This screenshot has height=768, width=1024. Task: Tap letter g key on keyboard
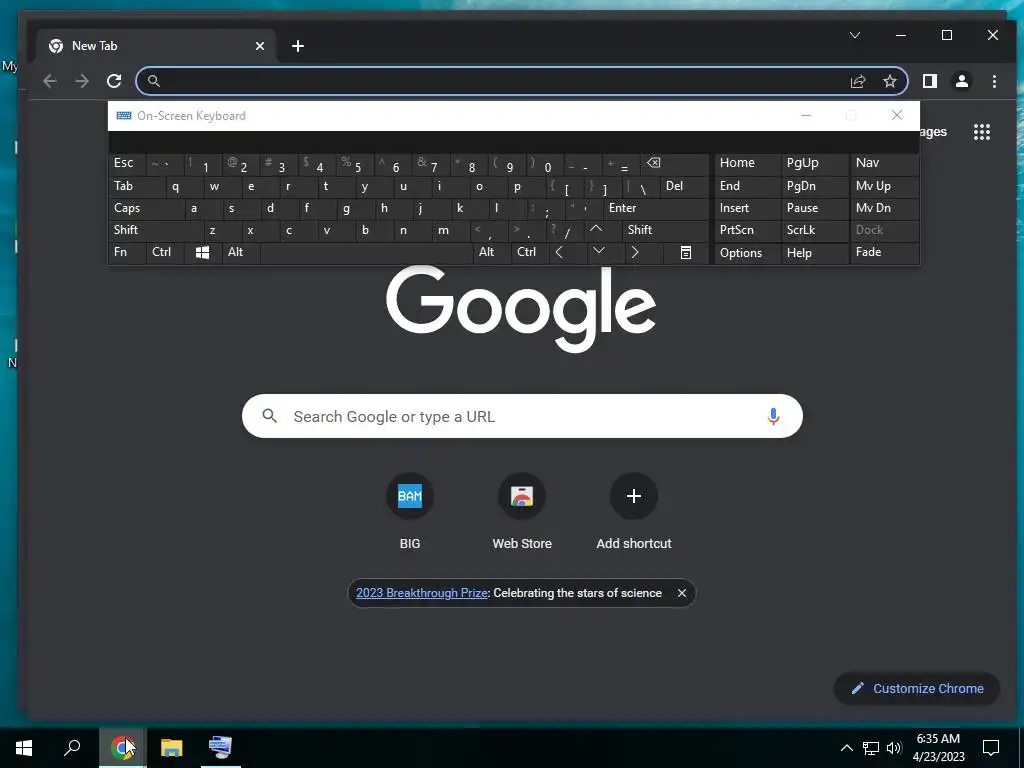point(355,208)
